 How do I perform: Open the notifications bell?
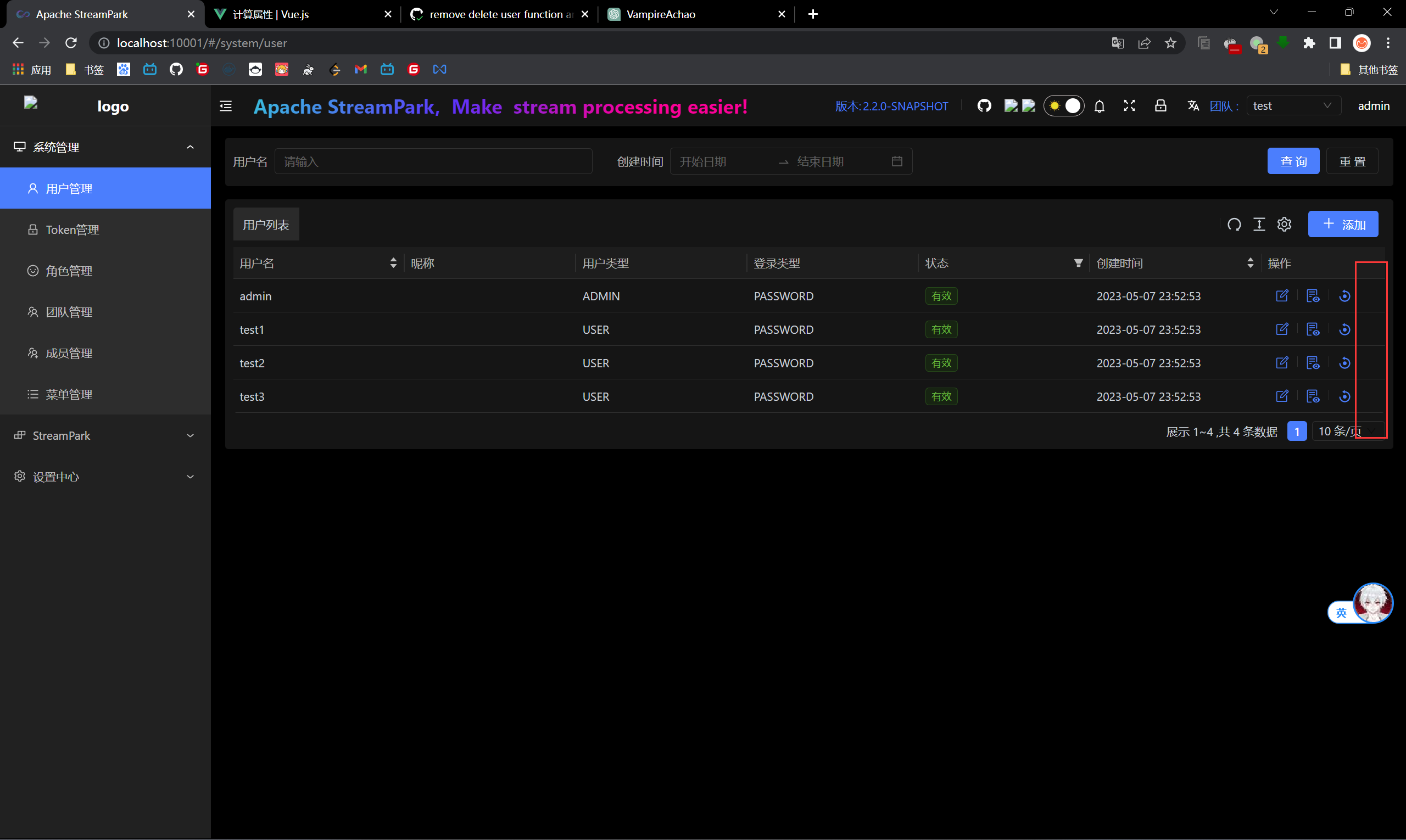tap(1099, 106)
